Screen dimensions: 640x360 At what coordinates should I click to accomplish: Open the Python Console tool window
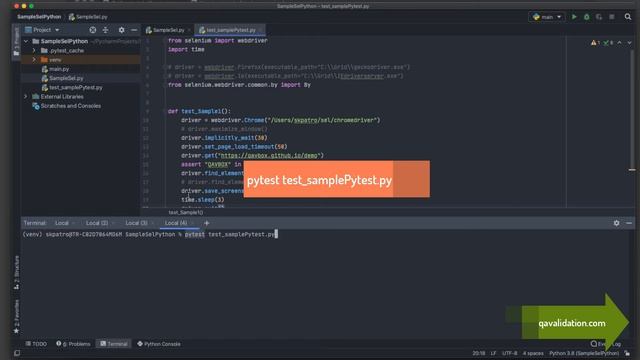(x=159, y=344)
